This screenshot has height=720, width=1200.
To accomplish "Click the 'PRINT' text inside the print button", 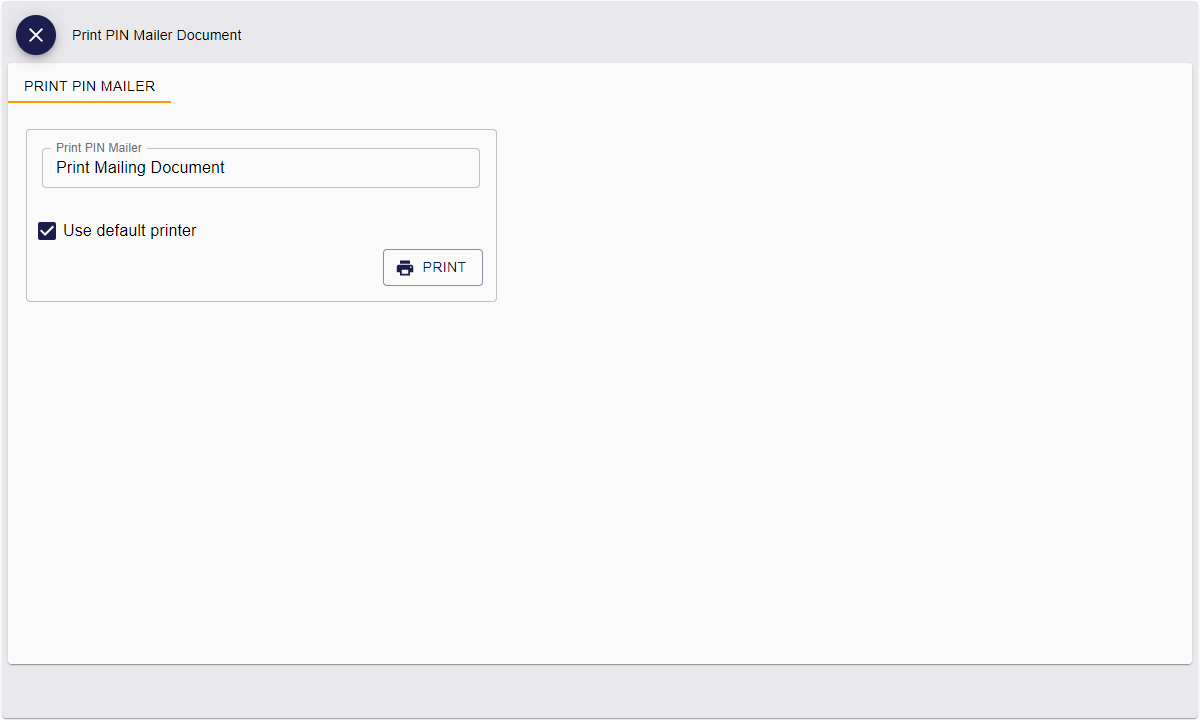I will pos(444,268).
